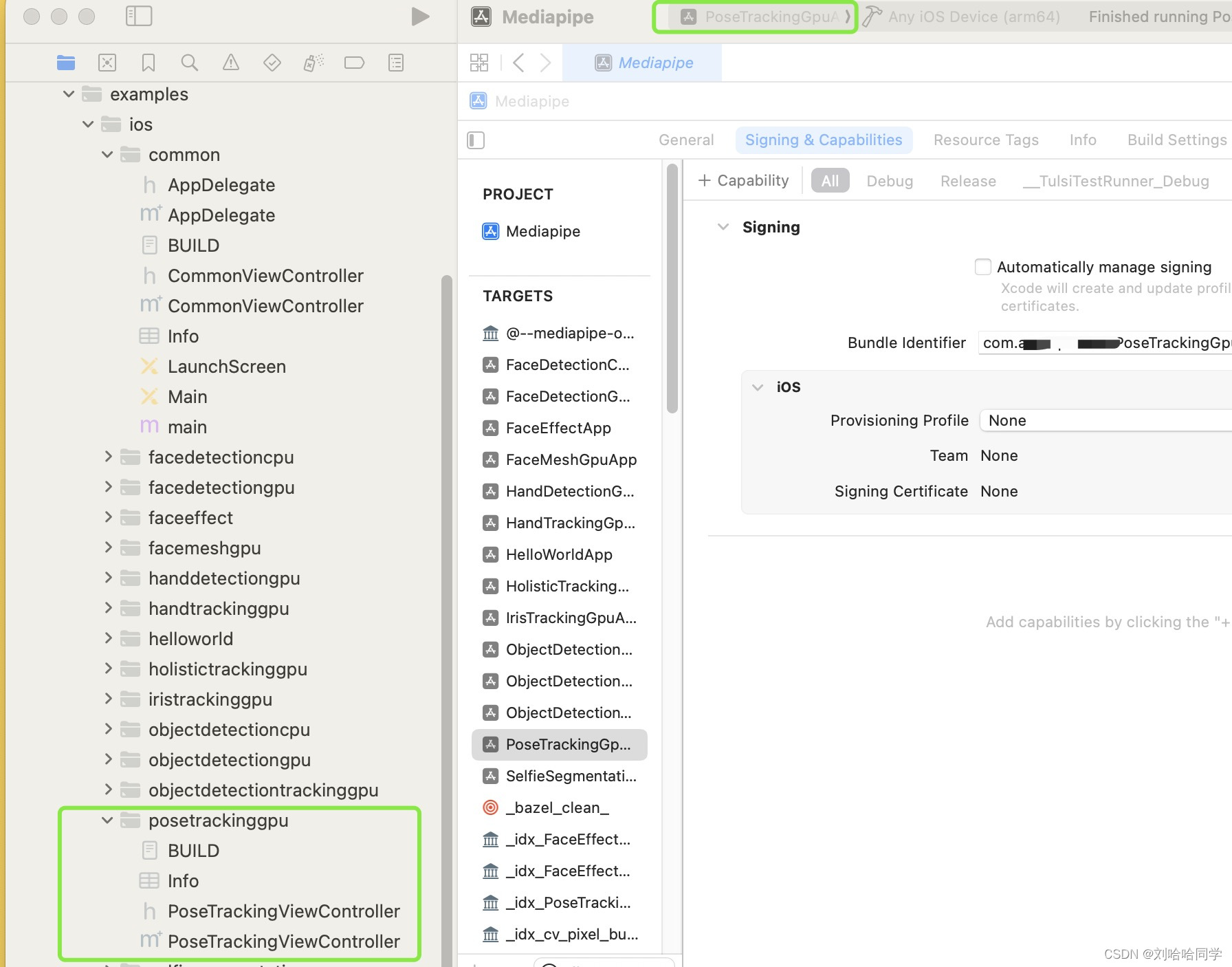This screenshot has width=1232, height=967.
Task: Select the PoseTrackingGpuApp scheme
Action: click(x=760, y=17)
